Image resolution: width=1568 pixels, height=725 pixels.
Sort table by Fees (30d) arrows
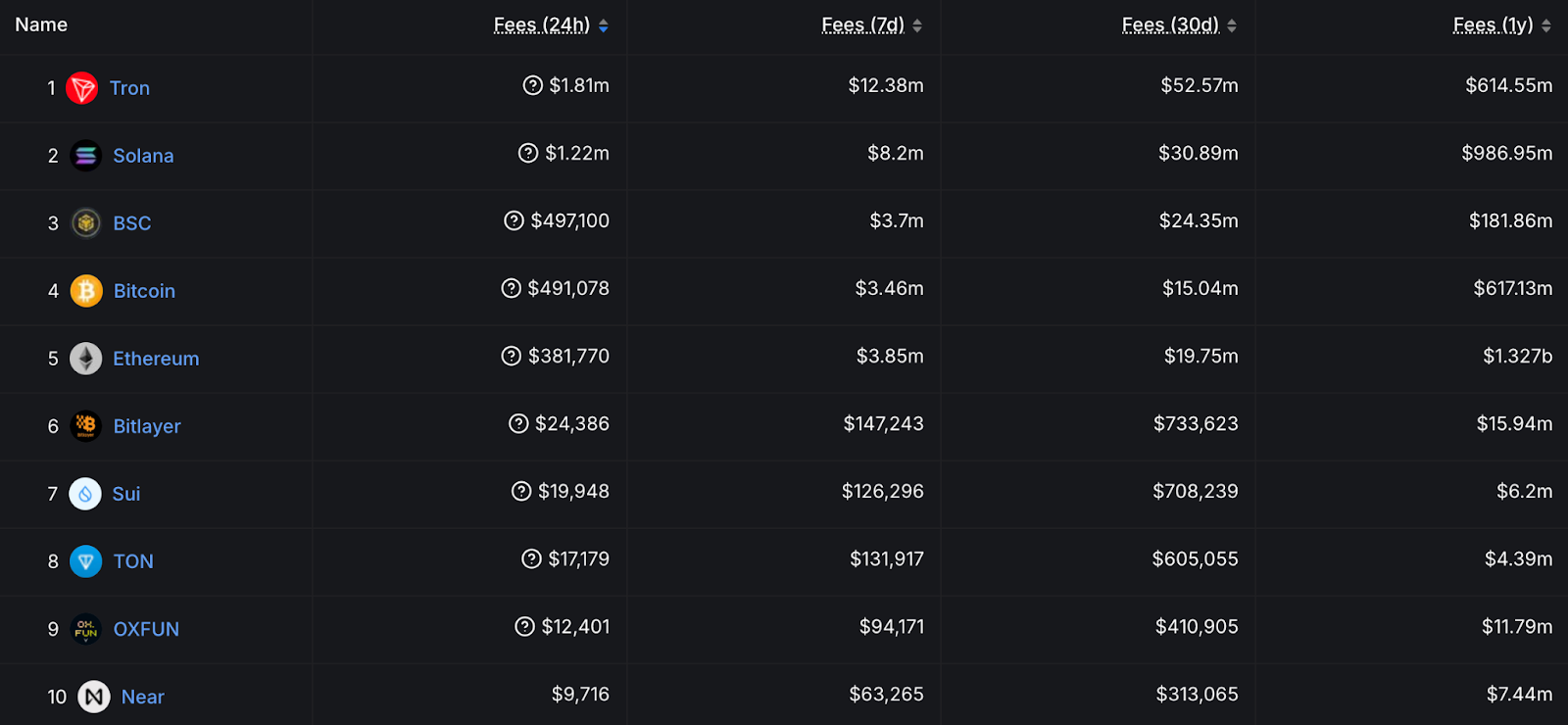(x=1232, y=25)
